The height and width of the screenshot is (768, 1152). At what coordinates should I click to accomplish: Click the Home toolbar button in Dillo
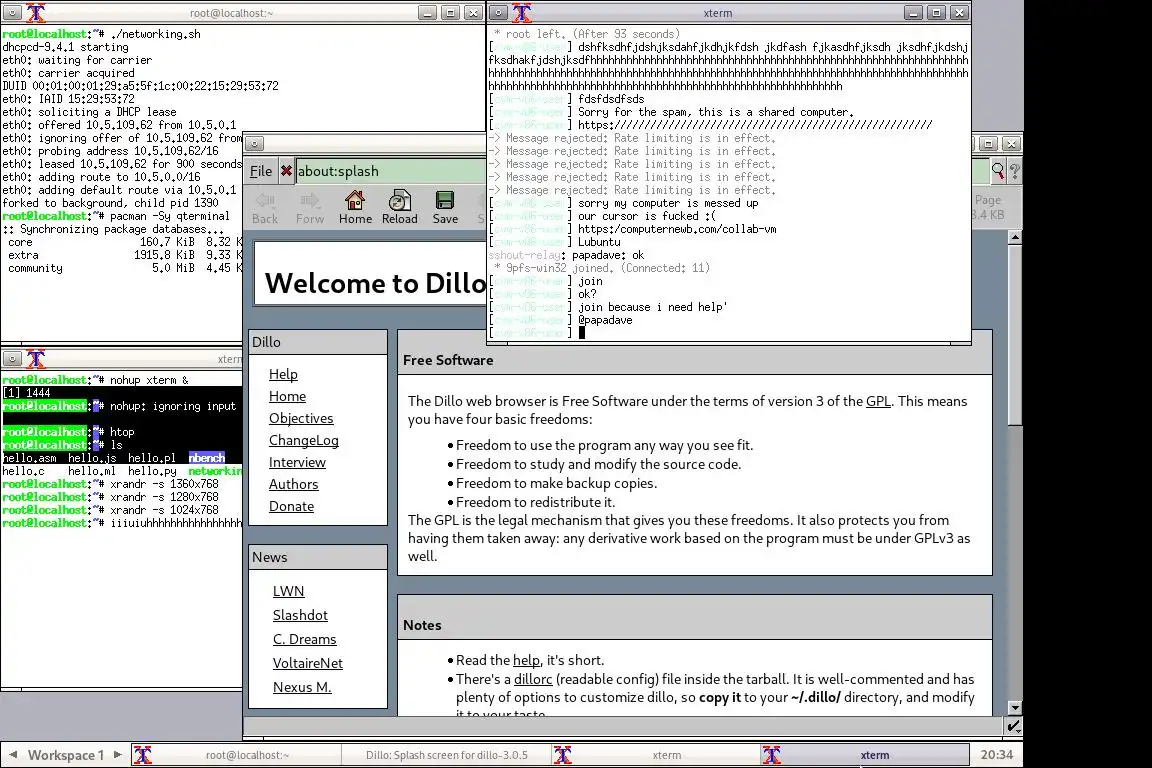click(355, 207)
